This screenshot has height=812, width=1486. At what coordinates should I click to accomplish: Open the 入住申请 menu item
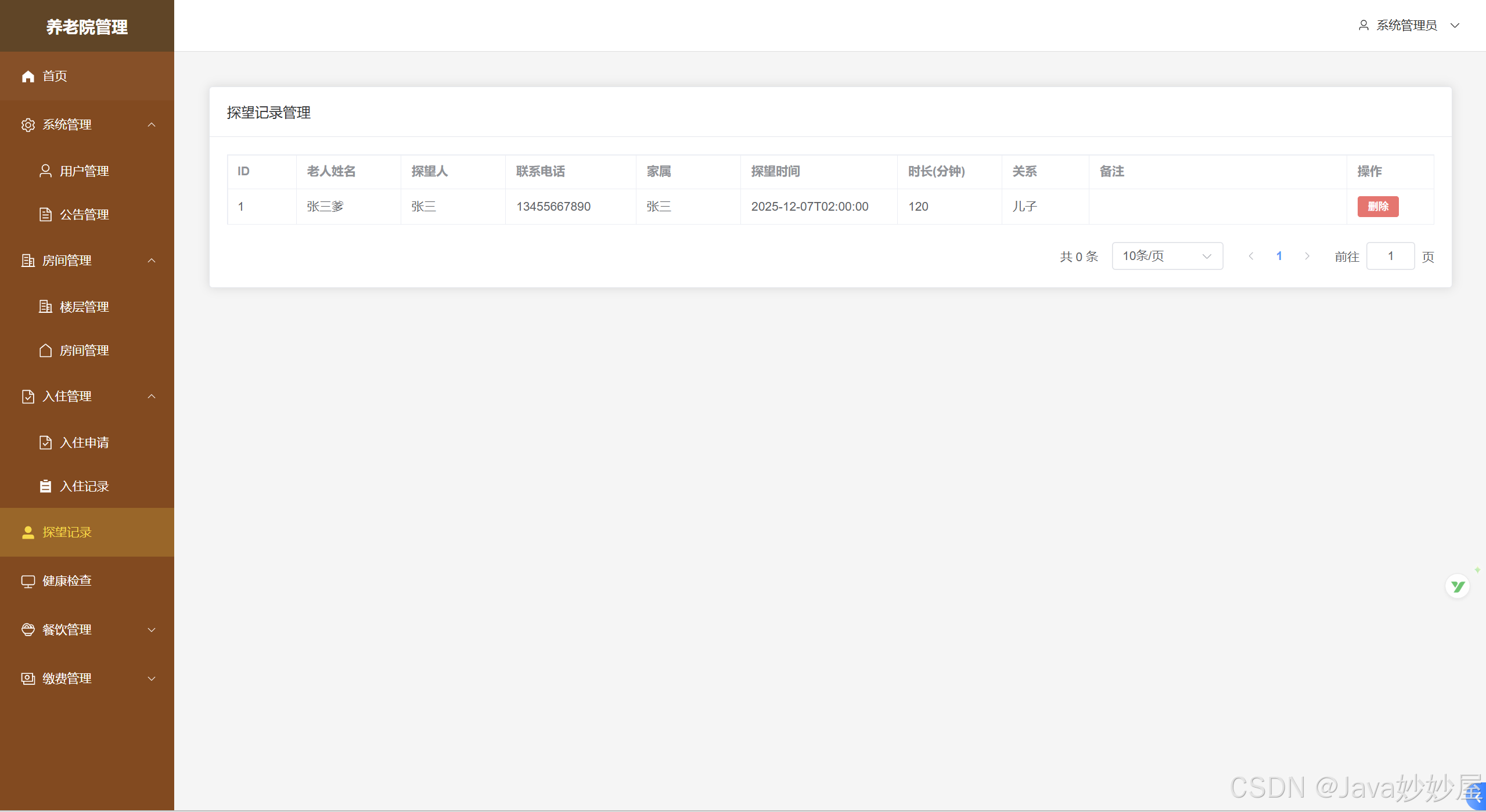pos(84,443)
